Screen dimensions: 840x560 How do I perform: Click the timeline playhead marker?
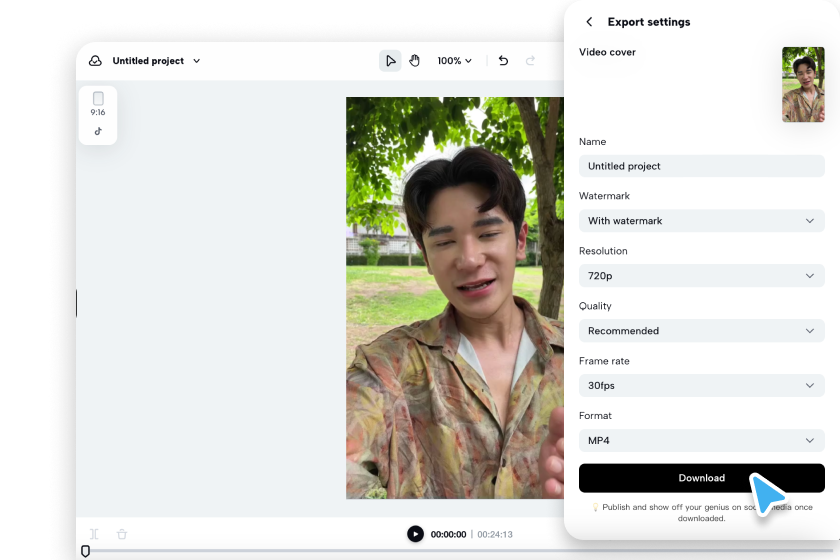(85, 551)
